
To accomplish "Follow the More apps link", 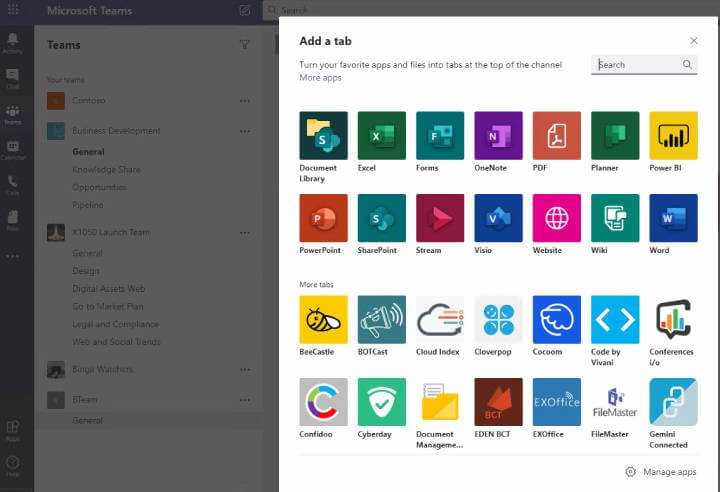I will 321,78.
